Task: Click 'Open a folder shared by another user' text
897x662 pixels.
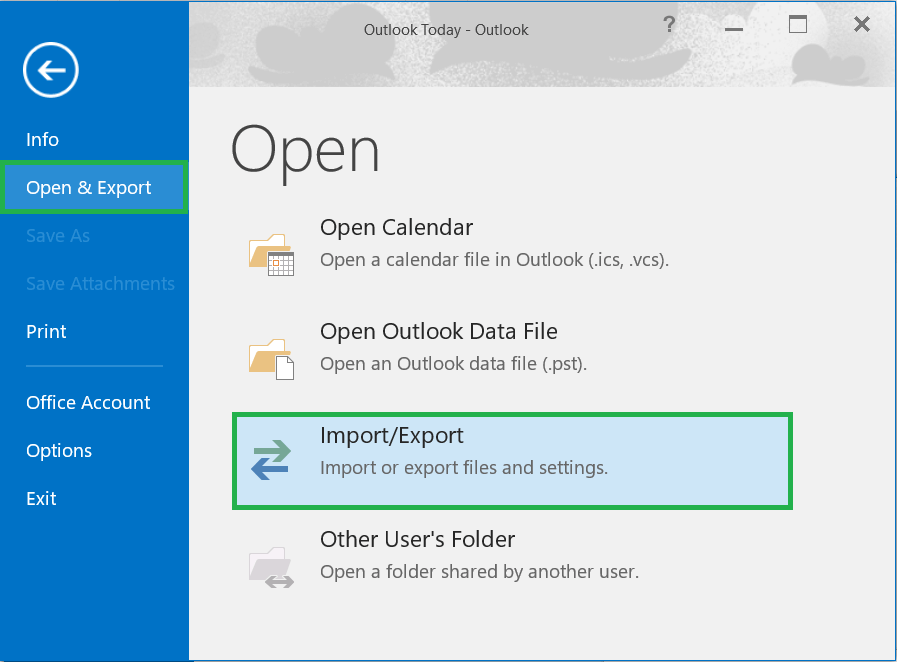Action: (x=479, y=572)
